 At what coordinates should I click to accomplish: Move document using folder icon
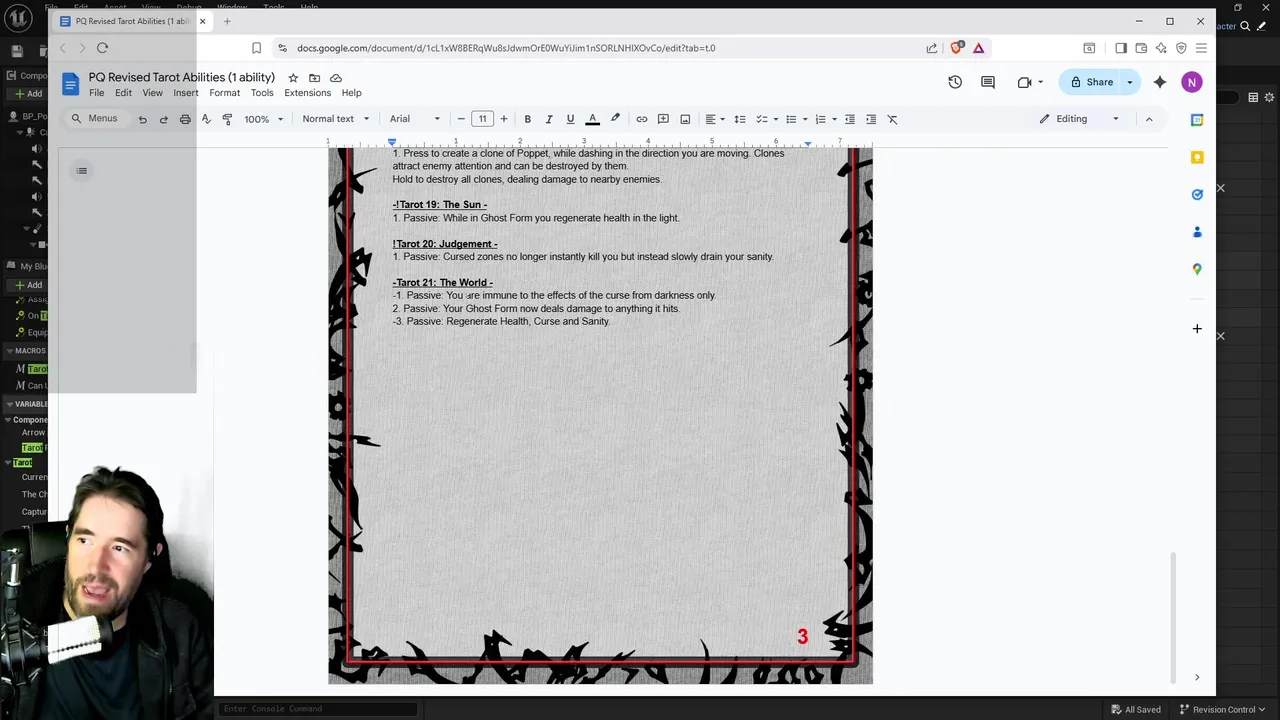pos(314,78)
